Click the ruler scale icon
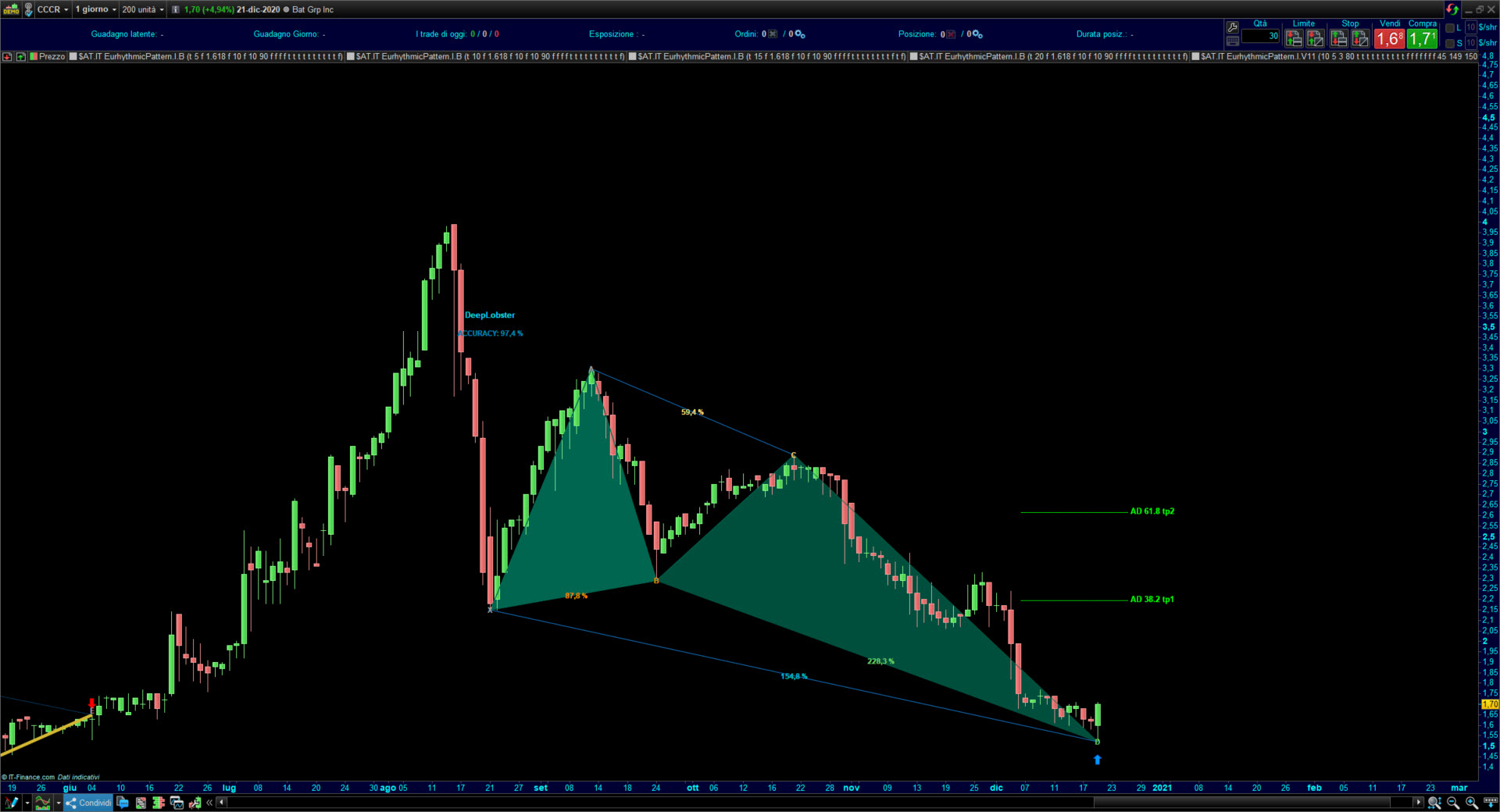This screenshot has height=812, width=1500. point(1490,803)
